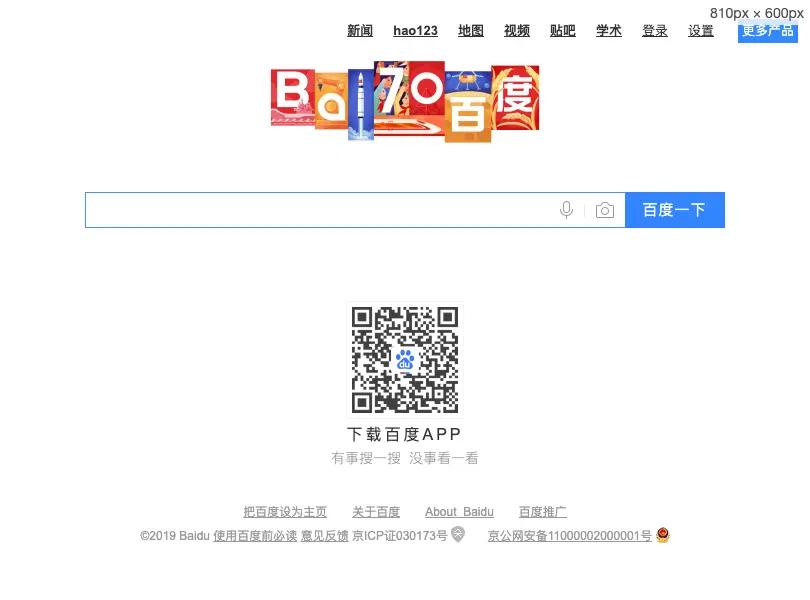The width and height of the screenshot is (810, 600).
Task: Open 学术 scholar link
Action: click(609, 31)
